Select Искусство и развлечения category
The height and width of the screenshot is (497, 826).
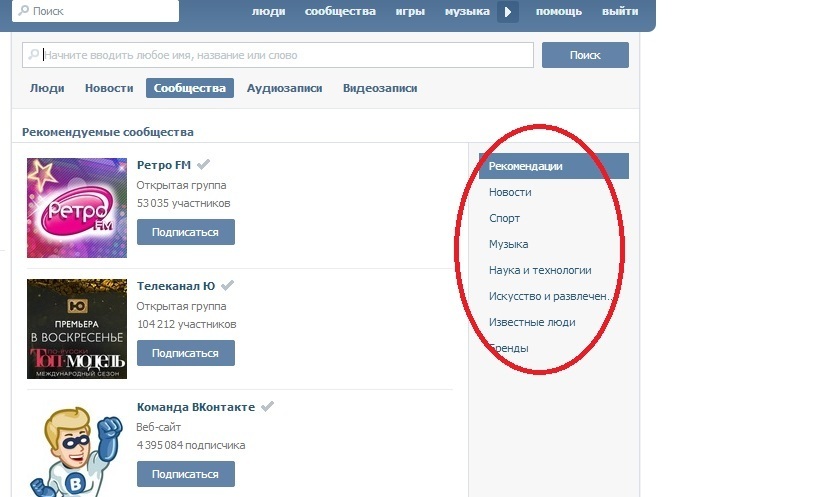click(x=550, y=296)
